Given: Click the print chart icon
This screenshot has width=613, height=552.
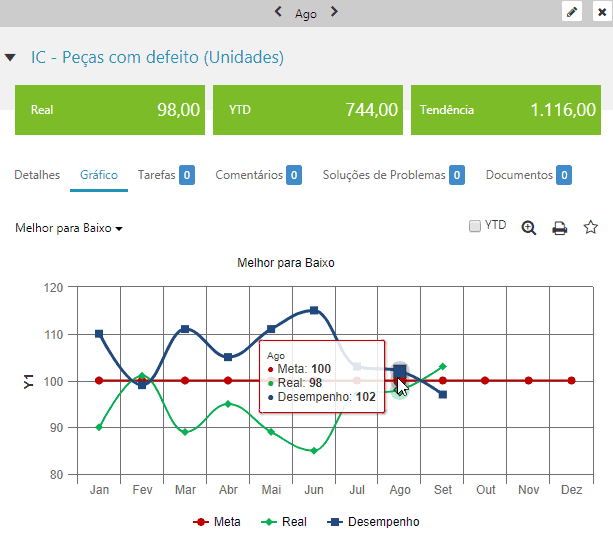Looking at the screenshot, I should point(560,228).
